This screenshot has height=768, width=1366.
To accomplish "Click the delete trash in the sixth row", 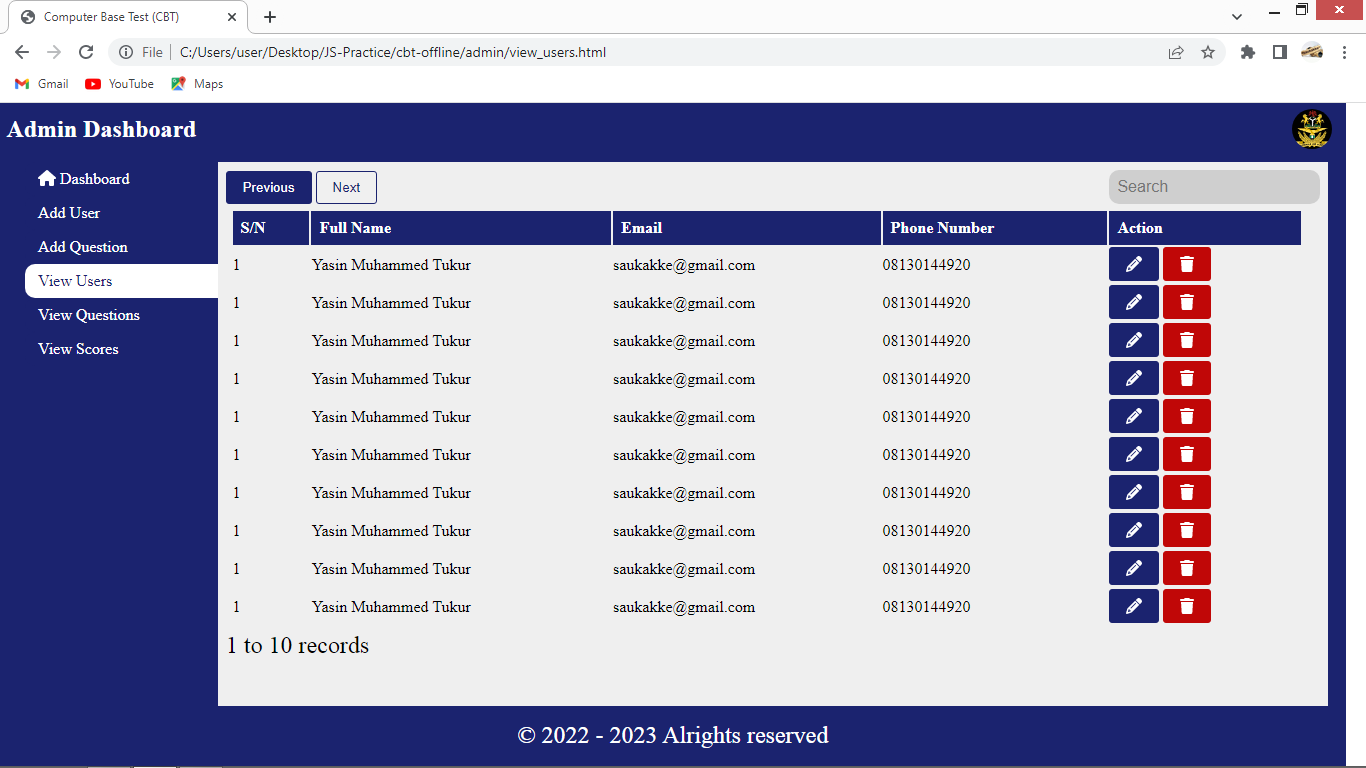I will 1187,454.
